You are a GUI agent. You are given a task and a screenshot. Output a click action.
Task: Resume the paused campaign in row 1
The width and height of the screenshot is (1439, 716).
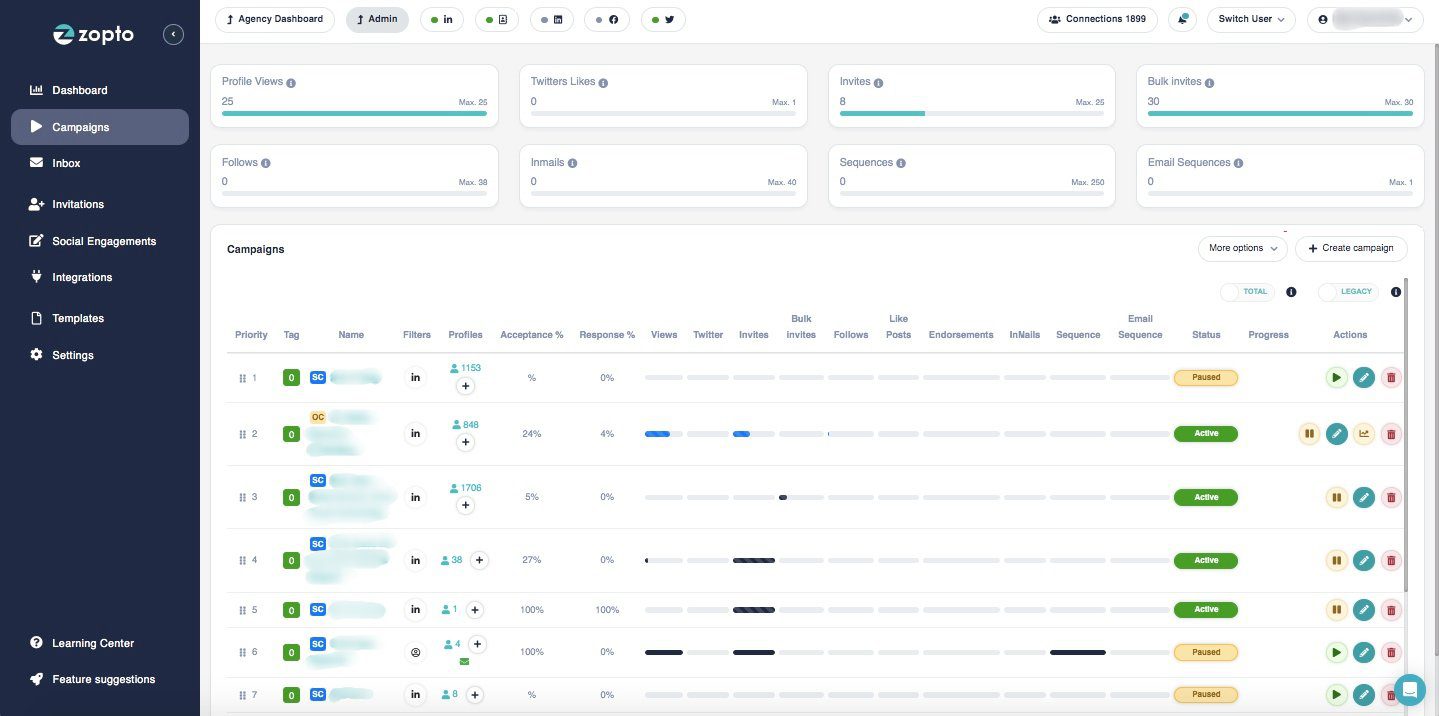(x=1337, y=377)
